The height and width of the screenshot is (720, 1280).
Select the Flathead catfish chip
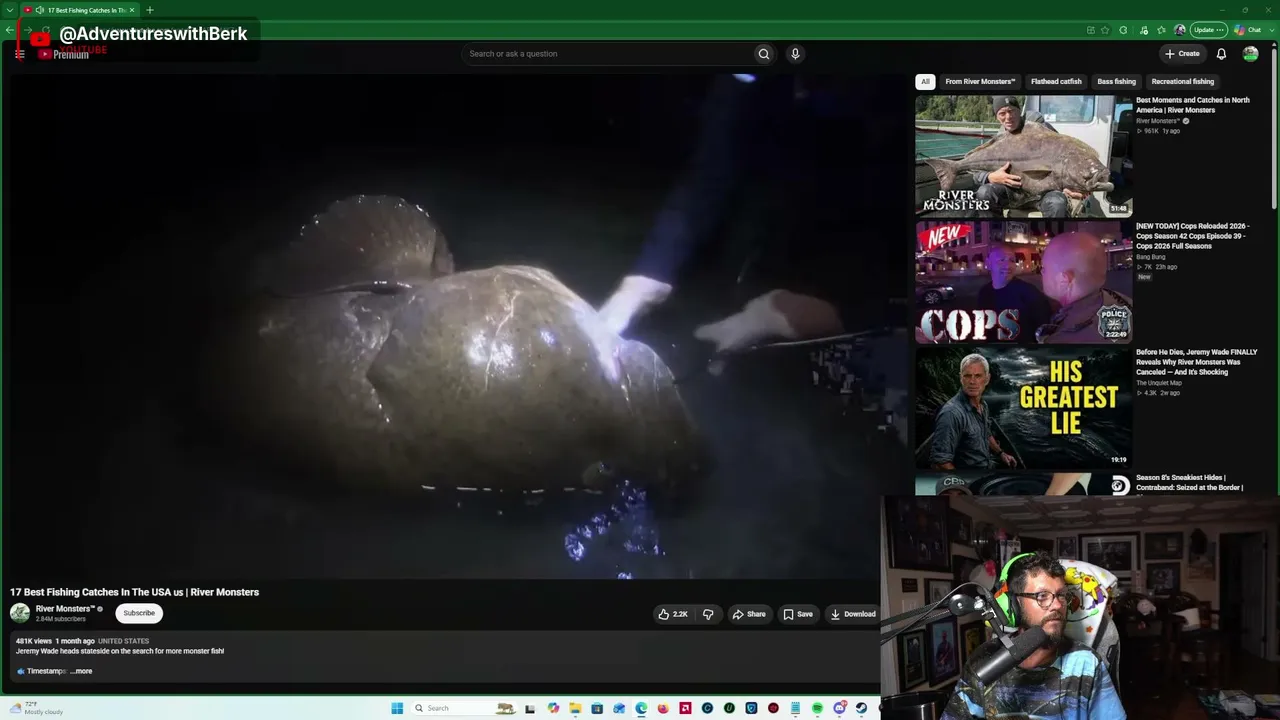click(1056, 82)
